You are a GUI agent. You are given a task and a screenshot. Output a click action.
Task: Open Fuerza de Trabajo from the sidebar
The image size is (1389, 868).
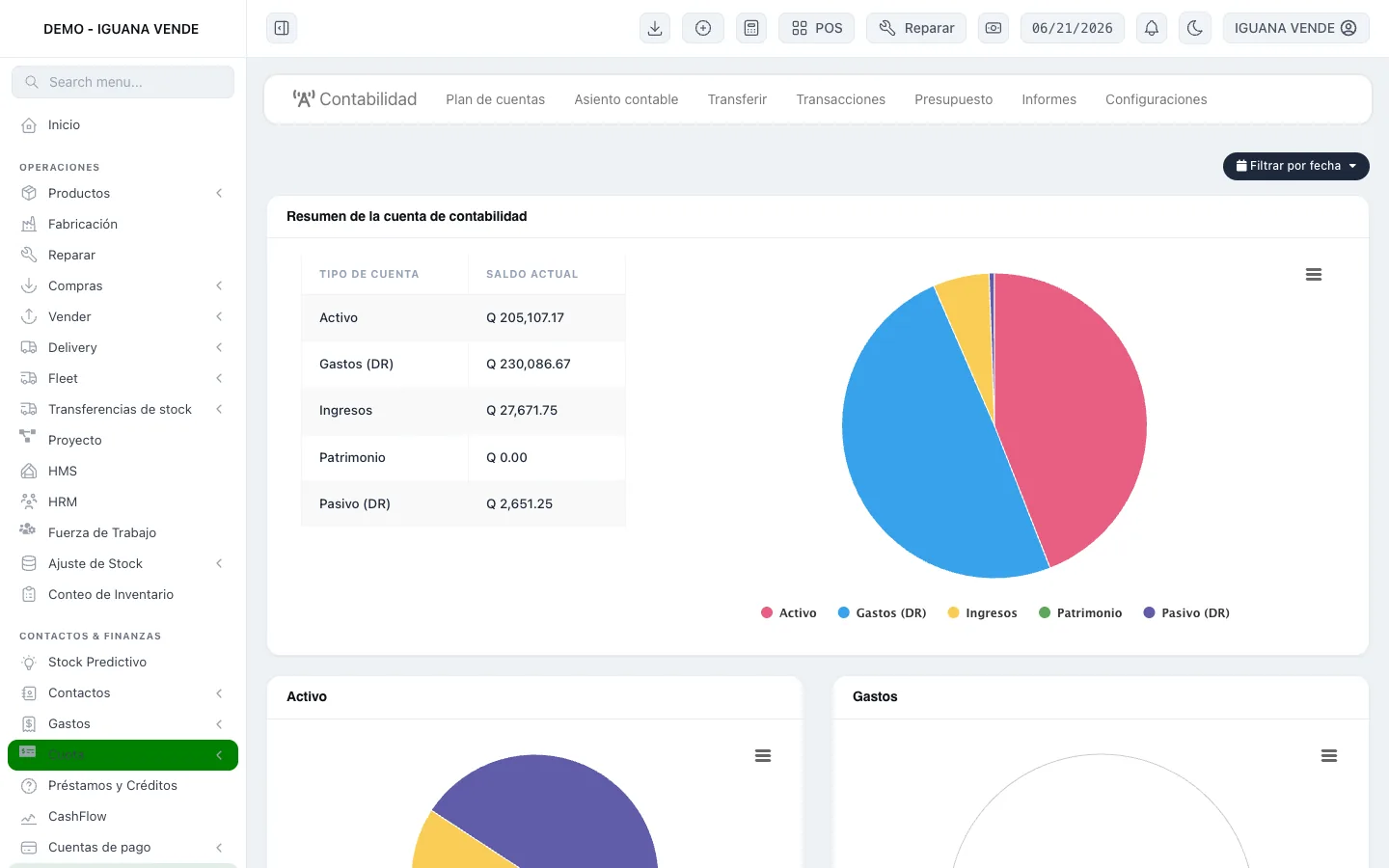tap(102, 532)
